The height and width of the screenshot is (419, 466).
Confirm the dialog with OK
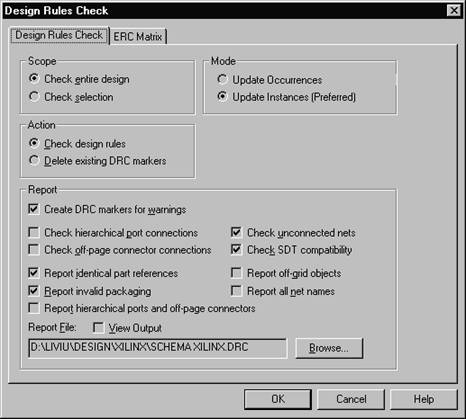(x=278, y=399)
